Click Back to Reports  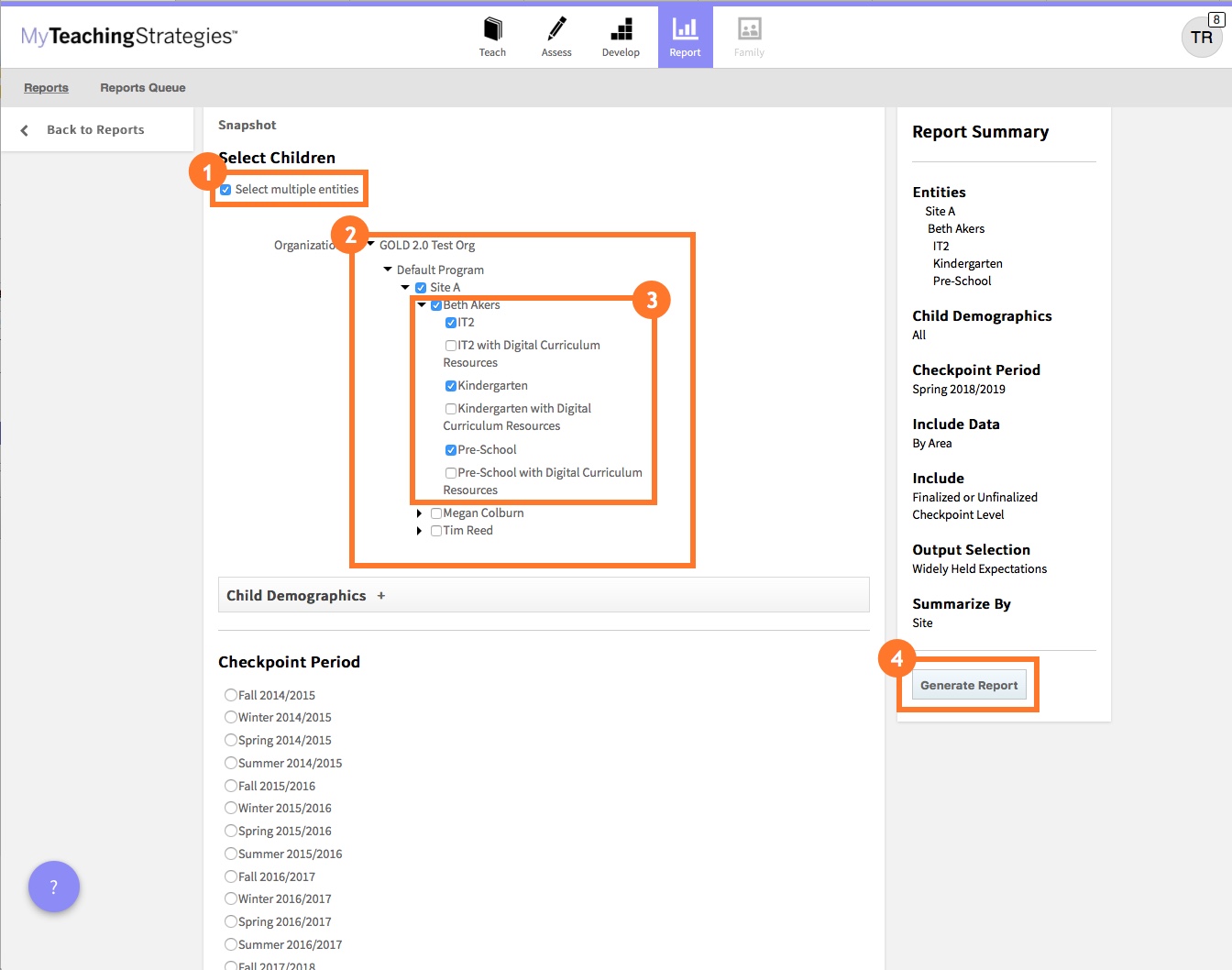pyautogui.click(x=94, y=129)
